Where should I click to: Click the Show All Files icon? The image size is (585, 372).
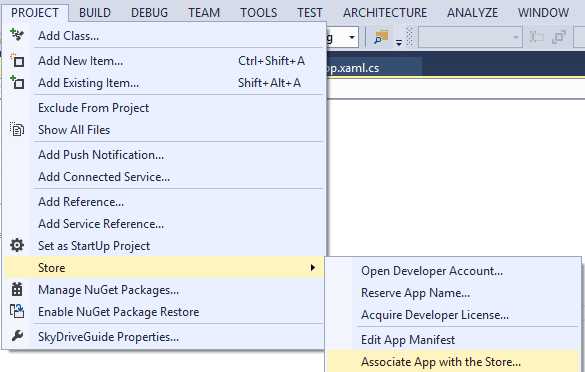[x=17, y=129]
